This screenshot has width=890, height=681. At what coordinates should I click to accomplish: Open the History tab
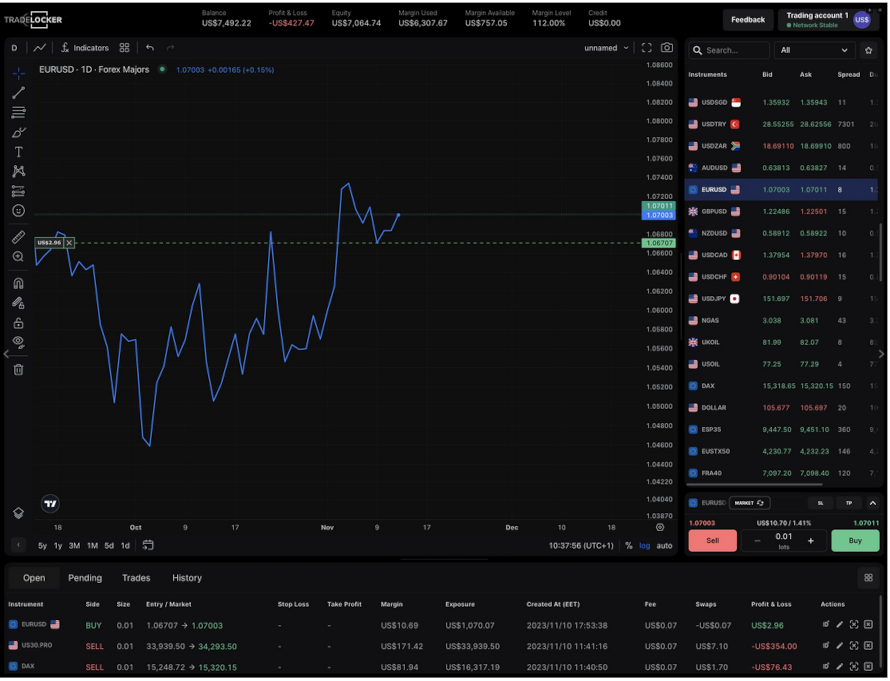point(187,578)
